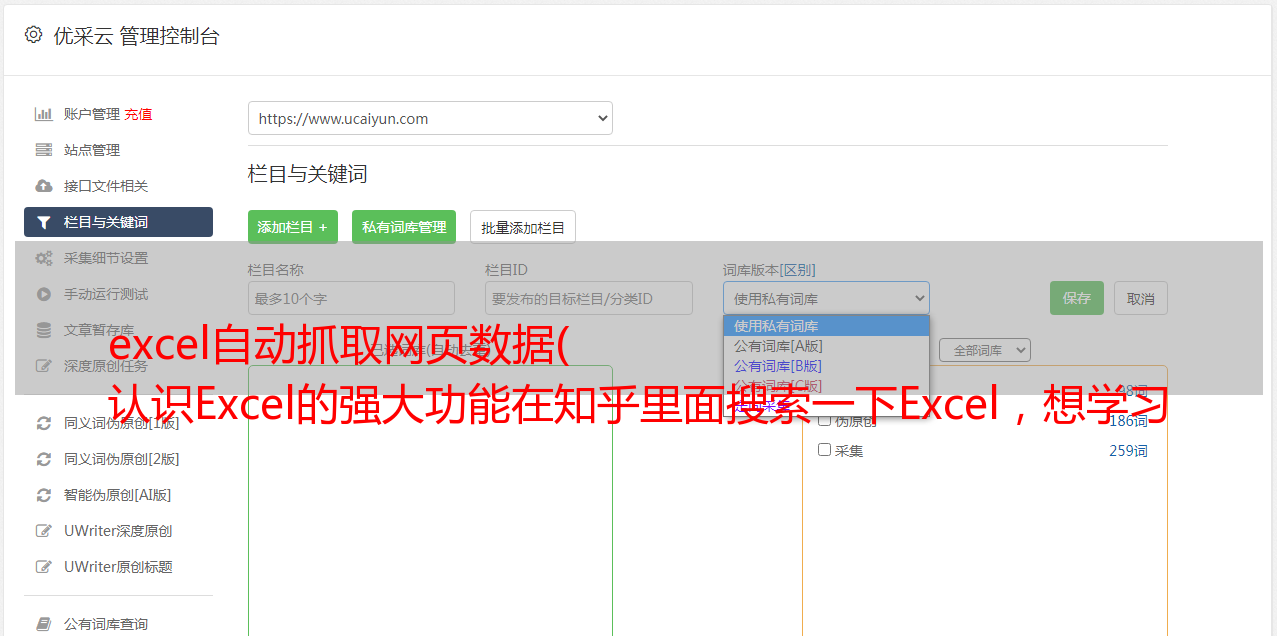
Task: Click the cloud upload icon for 接口文件相关
Action: pos(44,186)
